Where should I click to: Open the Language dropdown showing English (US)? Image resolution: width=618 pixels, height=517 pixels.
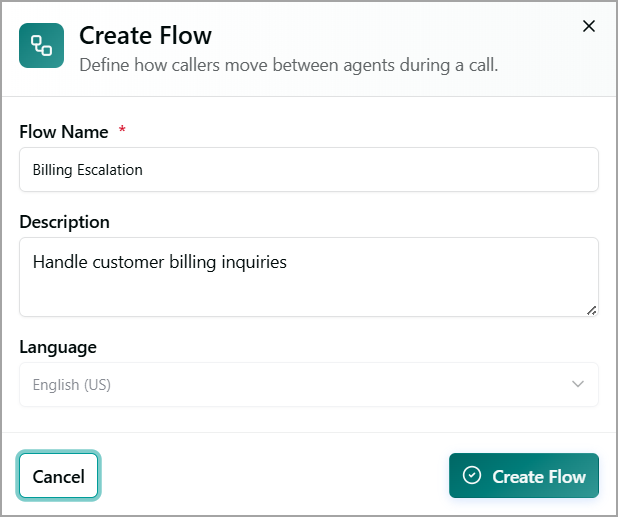pyautogui.click(x=309, y=385)
